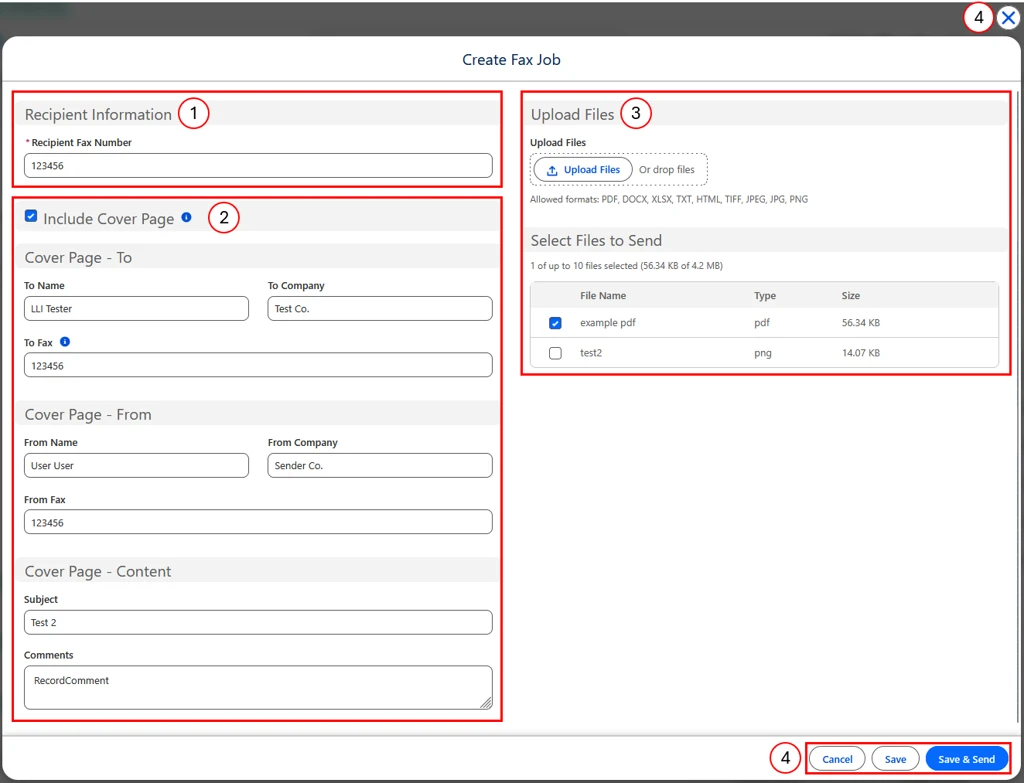Click the Upload Files button

[x=583, y=170]
